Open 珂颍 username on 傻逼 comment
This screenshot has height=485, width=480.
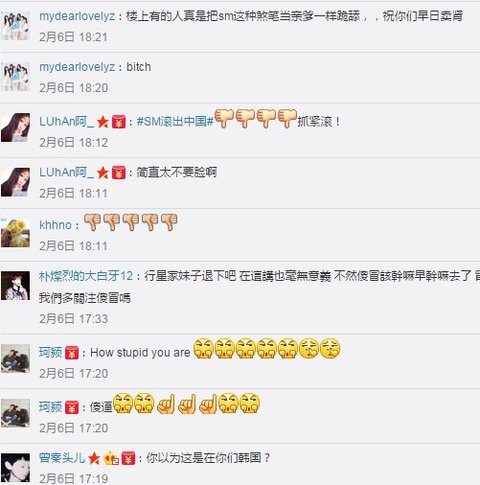point(50,407)
